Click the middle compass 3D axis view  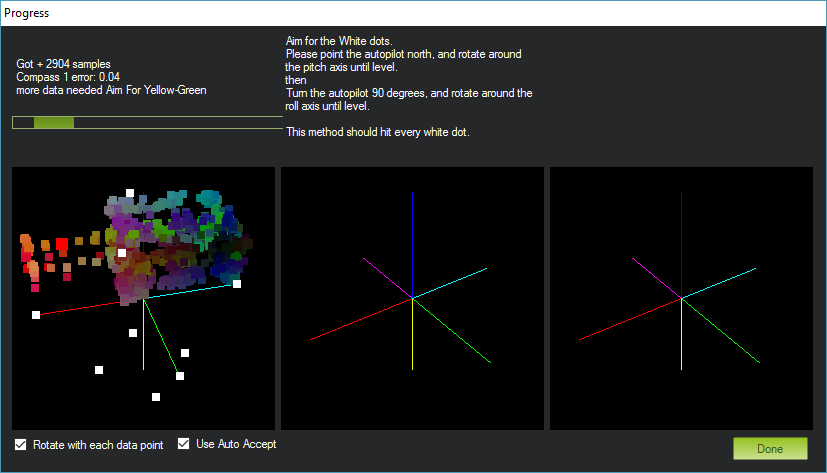click(412, 298)
